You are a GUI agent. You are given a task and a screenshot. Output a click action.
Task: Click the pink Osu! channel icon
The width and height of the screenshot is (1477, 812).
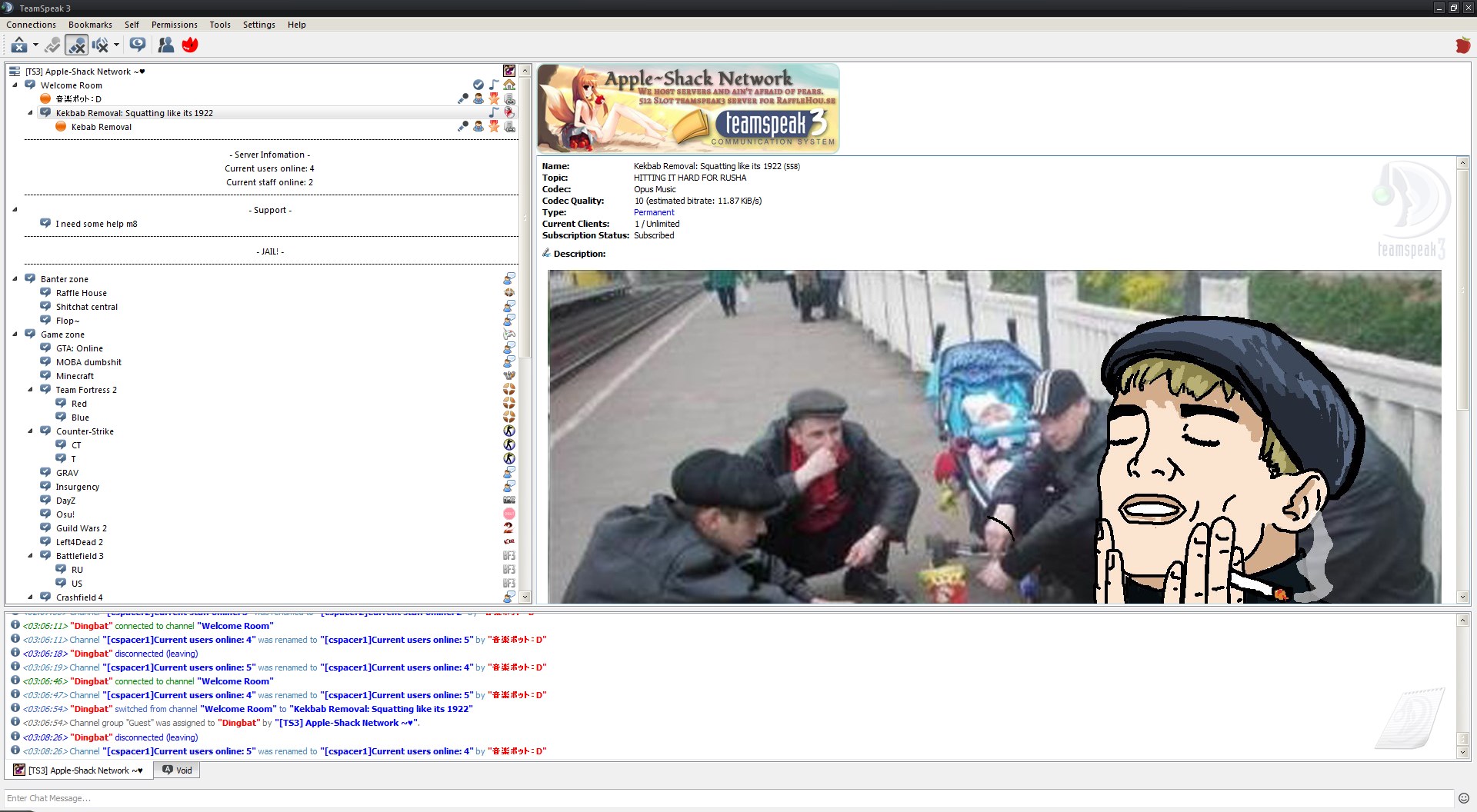pyautogui.click(x=509, y=514)
